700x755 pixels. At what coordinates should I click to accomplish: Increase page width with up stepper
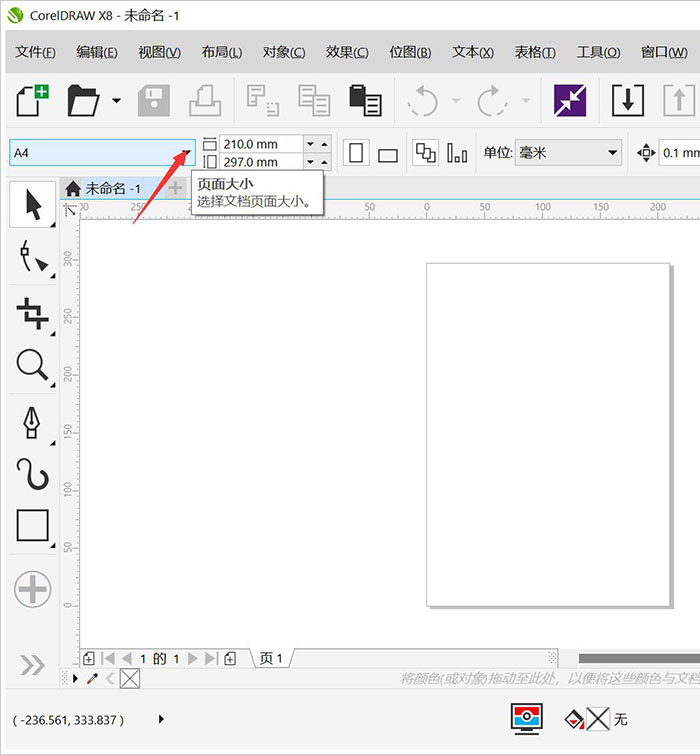(324, 144)
